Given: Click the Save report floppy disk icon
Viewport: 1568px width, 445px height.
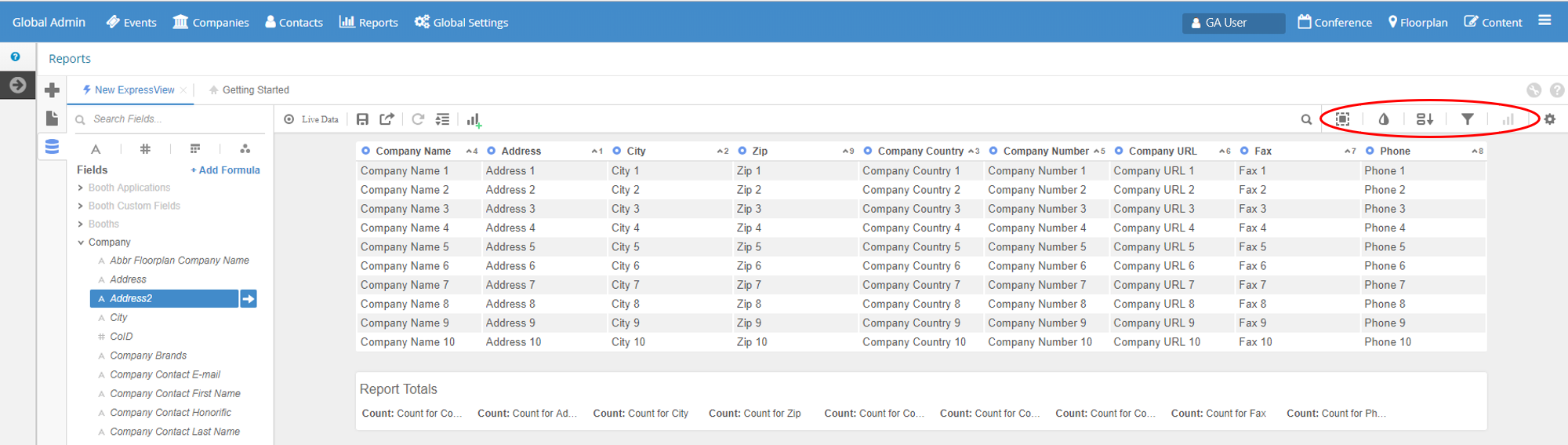Looking at the screenshot, I should pos(362,119).
